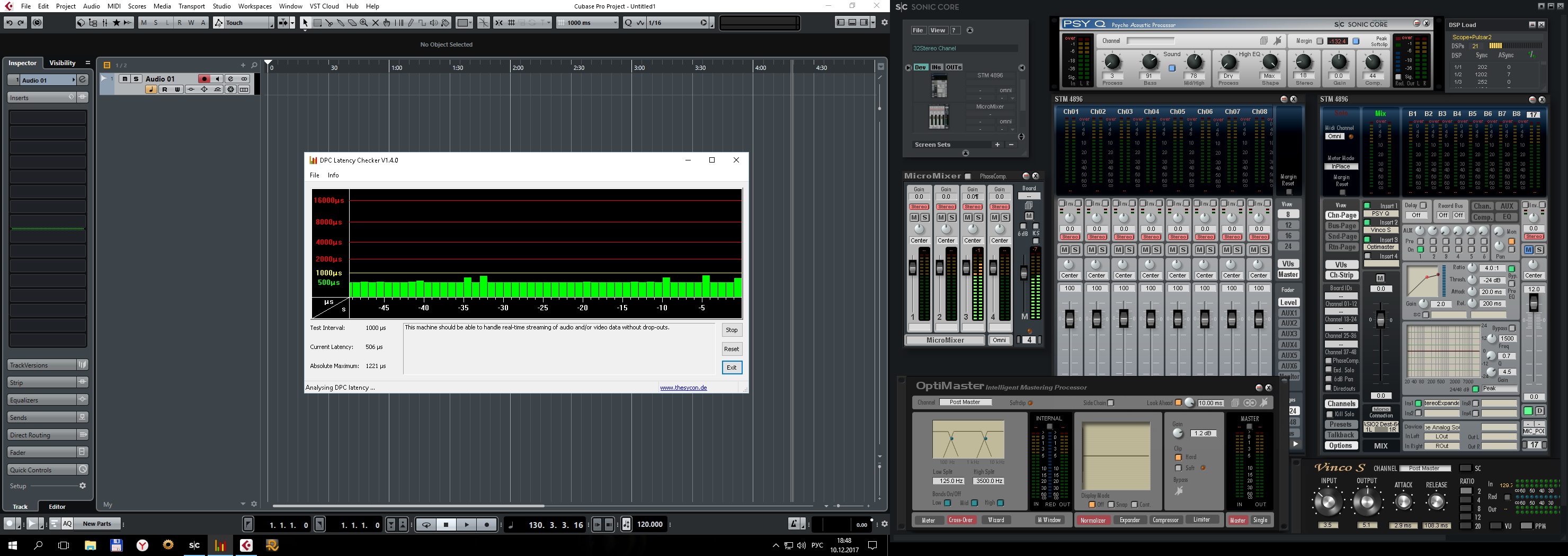Select the Range Selection tool in Cubase
Viewport: 1568px width, 556px height.
tap(317, 23)
